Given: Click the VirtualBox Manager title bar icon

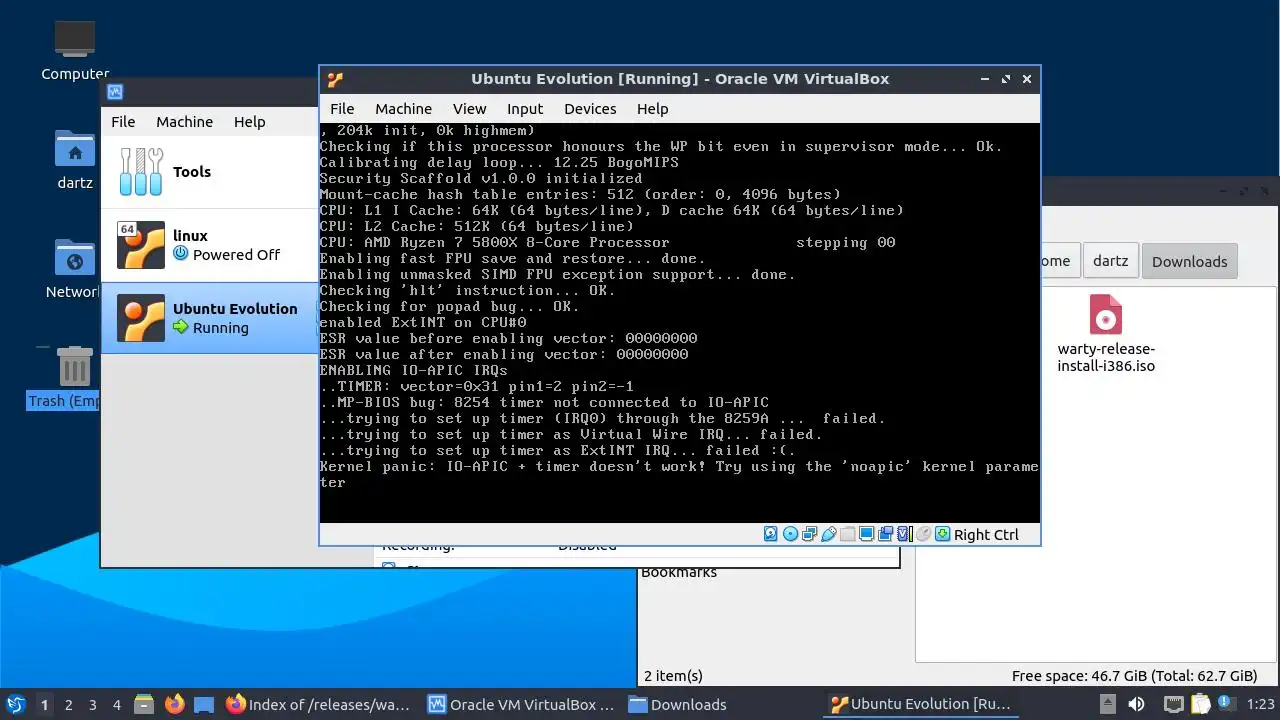Looking at the screenshot, I should tap(115, 92).
